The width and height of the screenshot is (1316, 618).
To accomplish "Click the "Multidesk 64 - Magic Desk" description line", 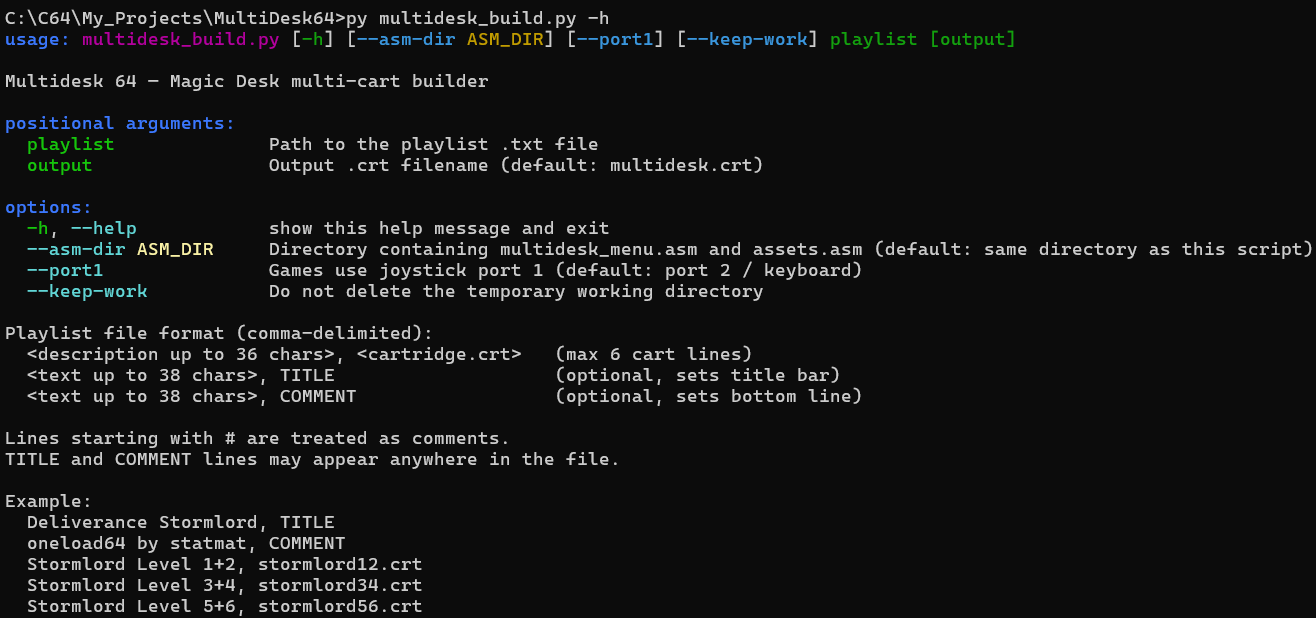I will (x=246, y=81).
